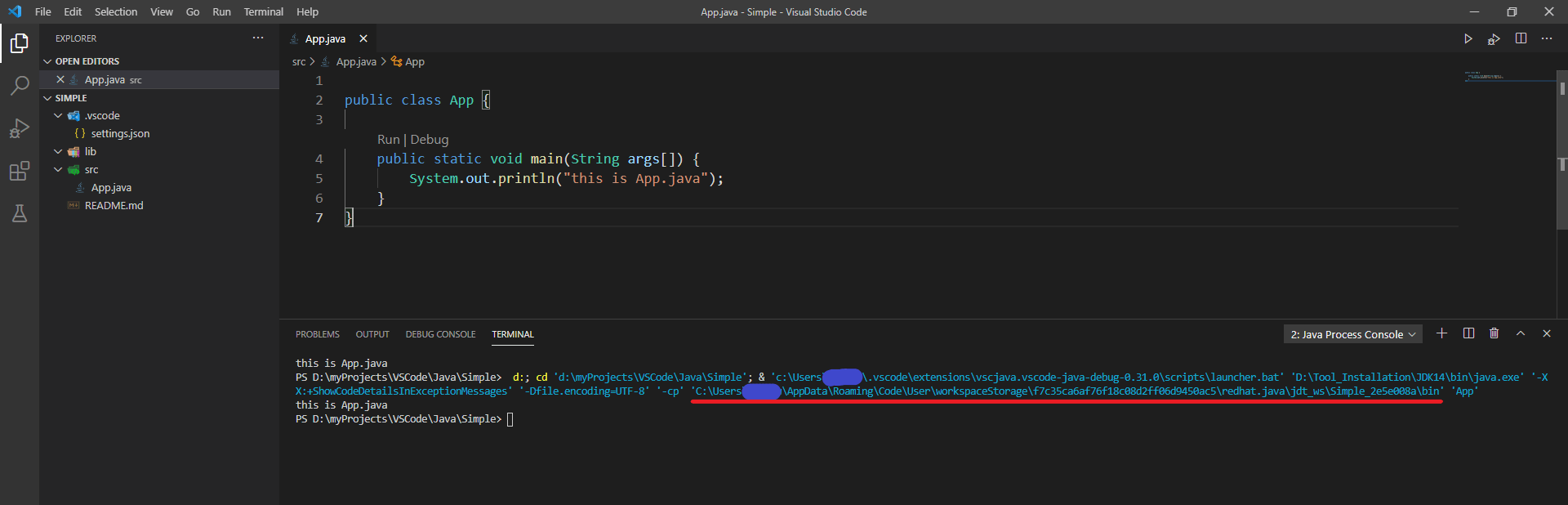Split the terminal panel
Image resolution: width=1568 pixels, height=505 pixels.
click(1468, 333)
